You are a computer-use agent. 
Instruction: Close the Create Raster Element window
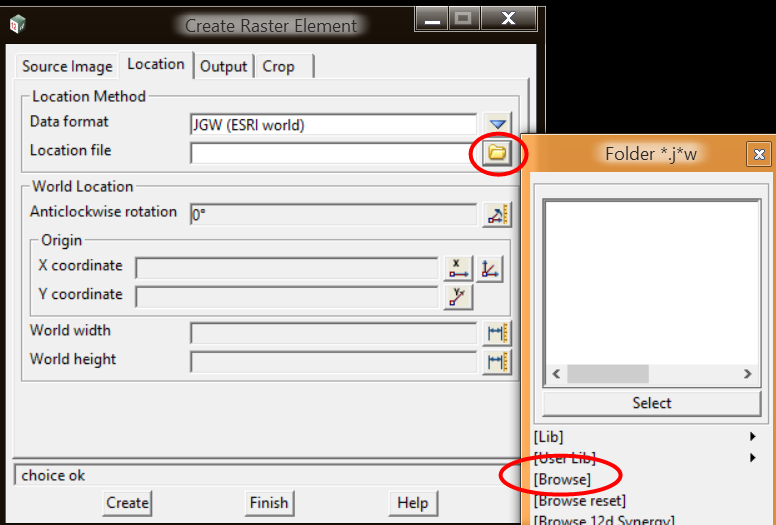508,19
